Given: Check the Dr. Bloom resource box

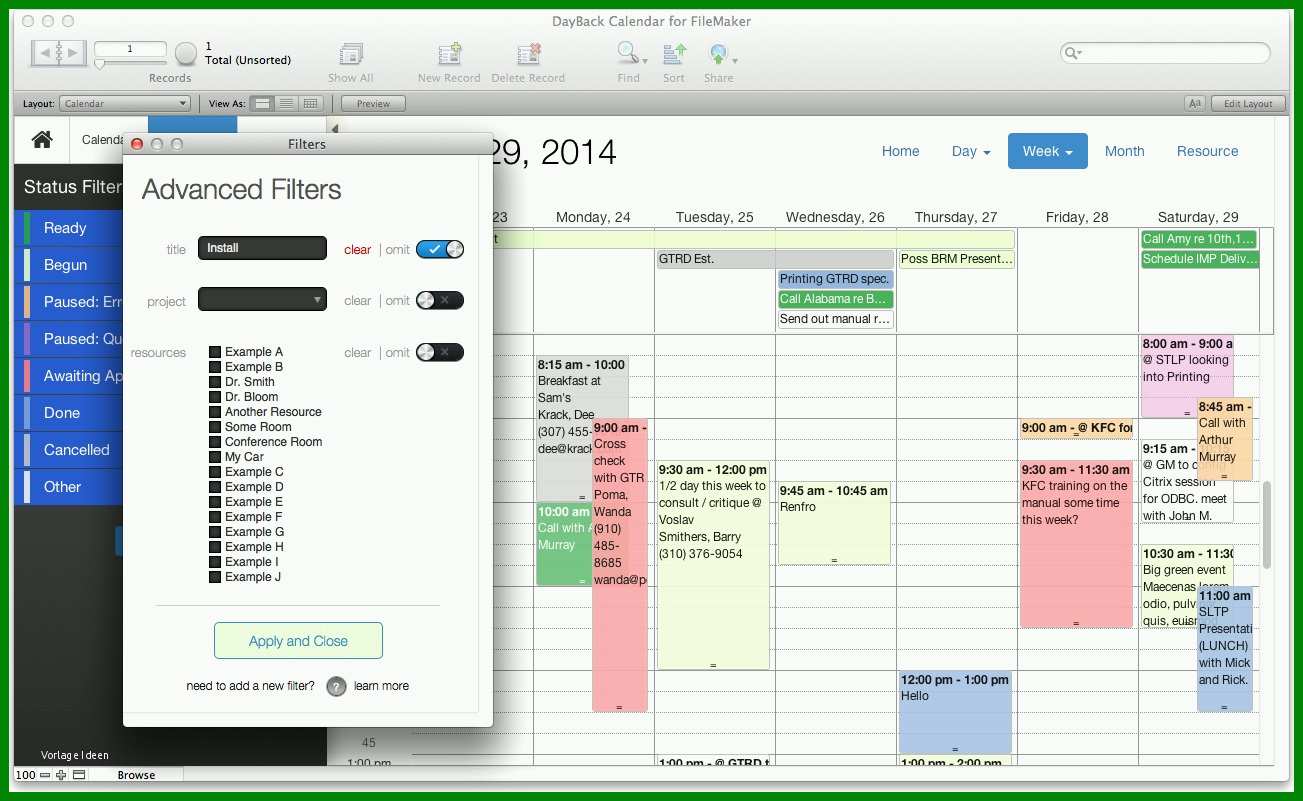Looking at the screenshot, I should (x=215, y=397).
